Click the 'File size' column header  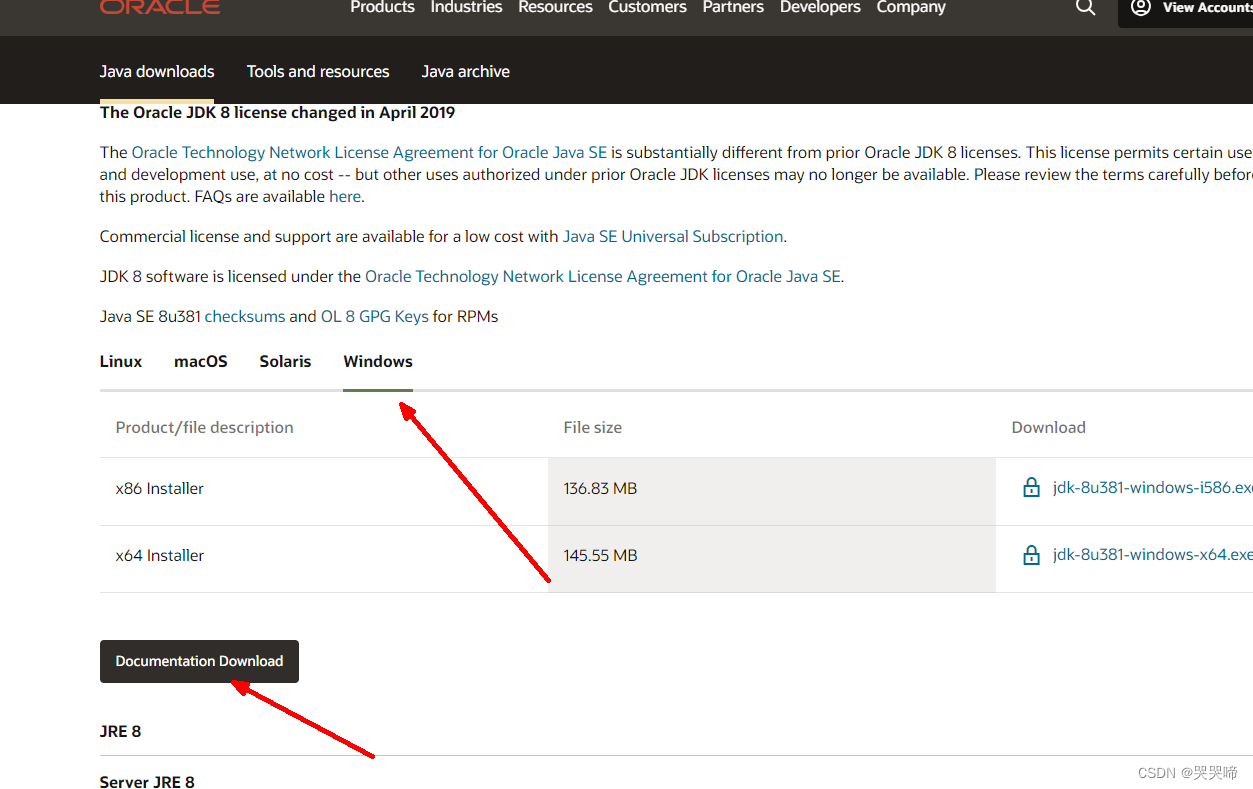pos(593,427)
